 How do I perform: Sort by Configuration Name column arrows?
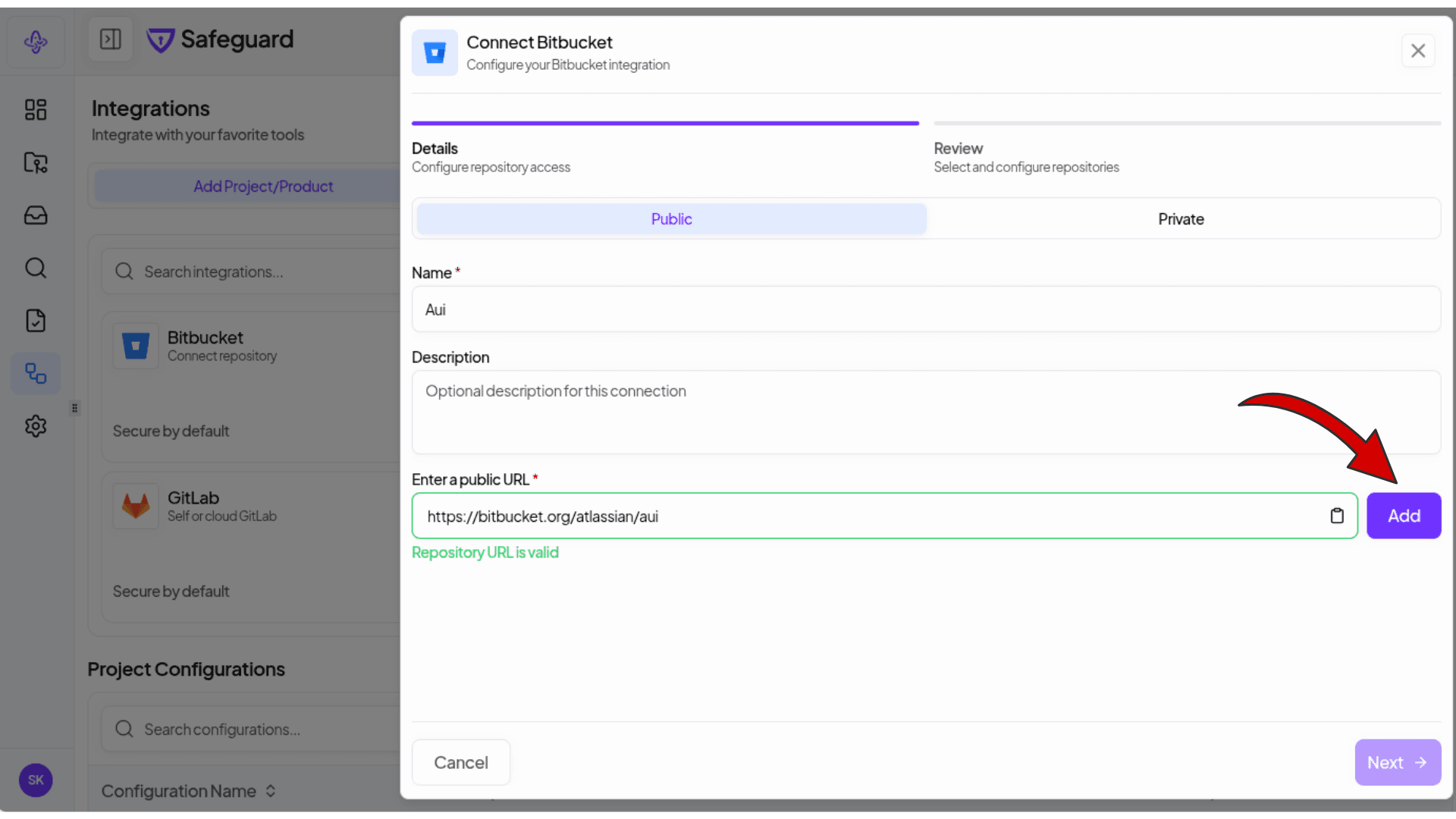(271, 791)
